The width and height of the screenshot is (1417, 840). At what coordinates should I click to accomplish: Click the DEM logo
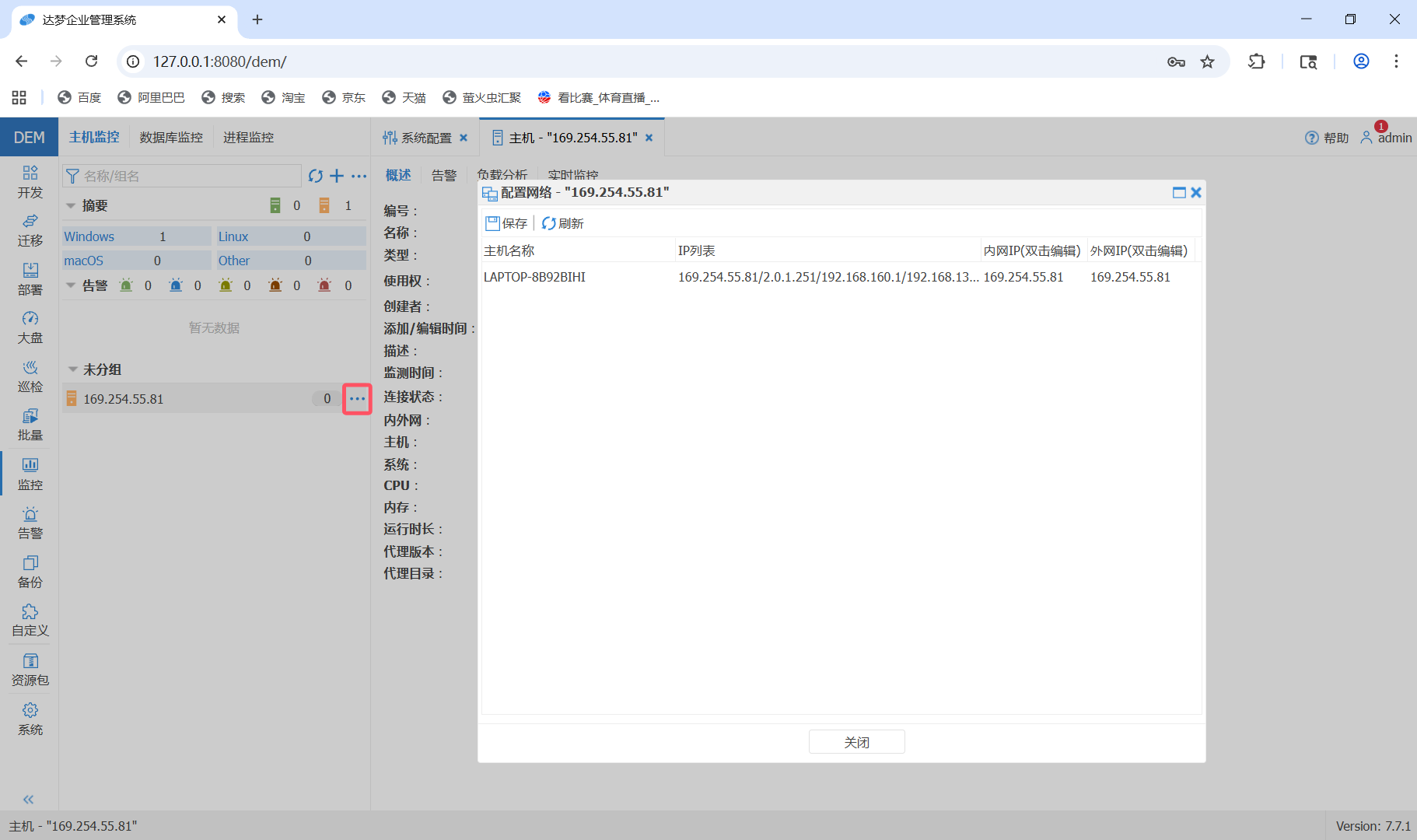29,138
